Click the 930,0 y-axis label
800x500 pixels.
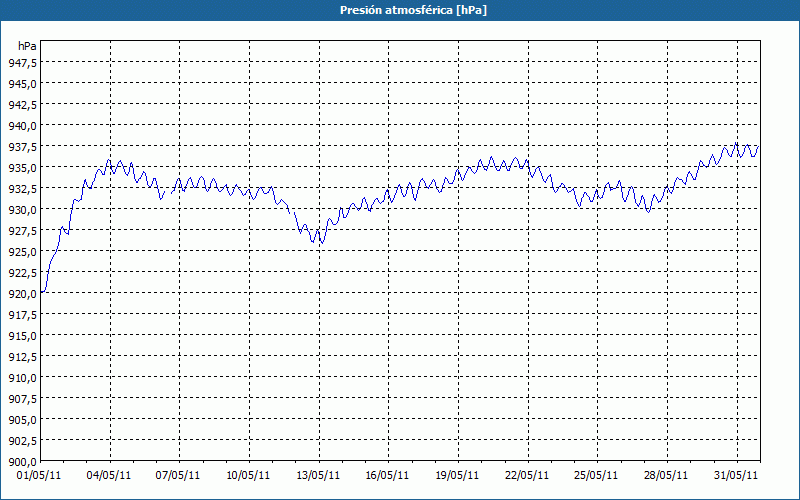coord(22,209)
